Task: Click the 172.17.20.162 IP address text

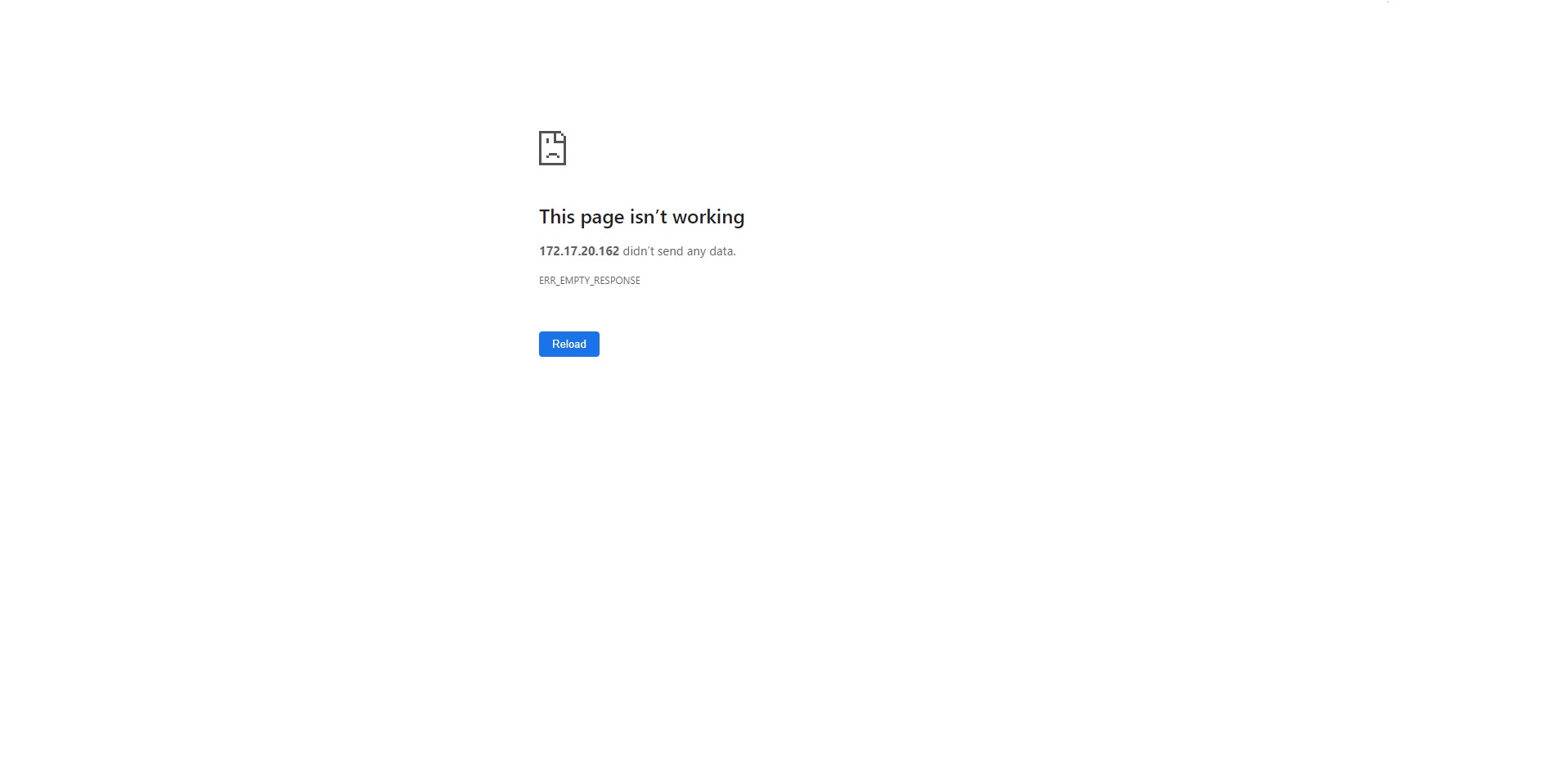Action: click(579, 251)
